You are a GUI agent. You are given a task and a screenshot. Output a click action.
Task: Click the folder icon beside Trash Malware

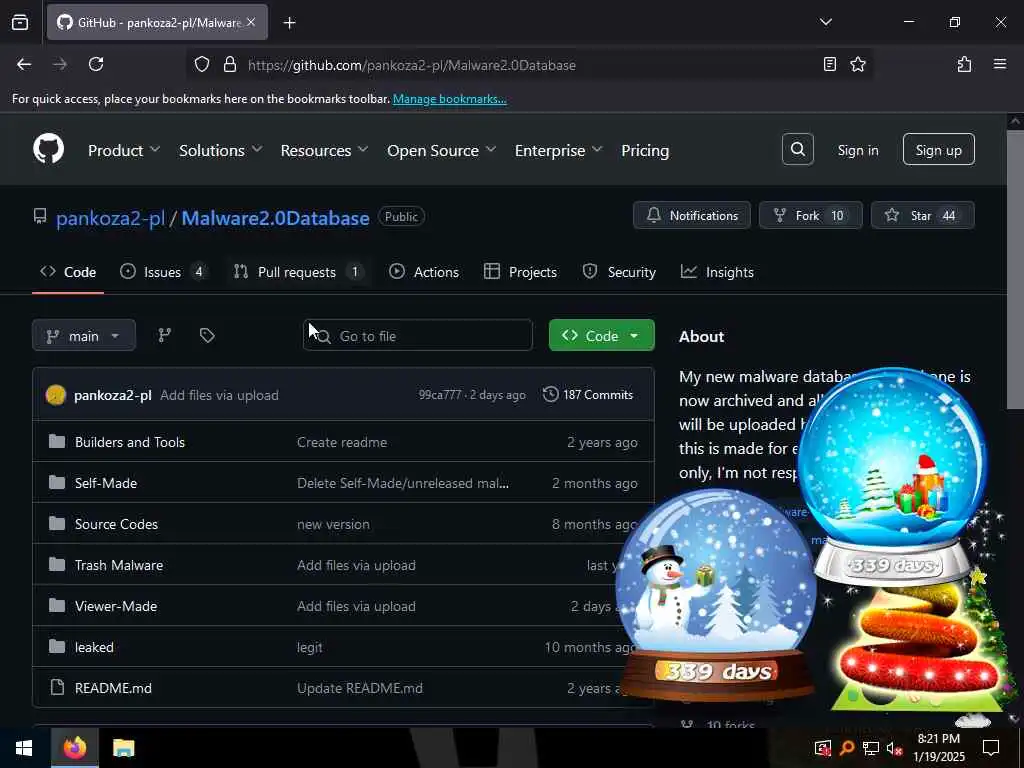(x=57, y=564)
